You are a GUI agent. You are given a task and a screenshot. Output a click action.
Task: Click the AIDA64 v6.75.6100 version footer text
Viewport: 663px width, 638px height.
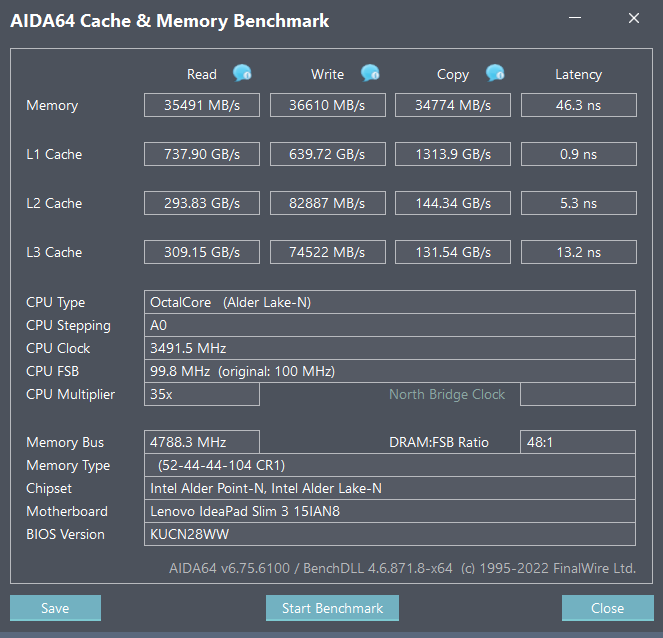[x=403, y=568]
